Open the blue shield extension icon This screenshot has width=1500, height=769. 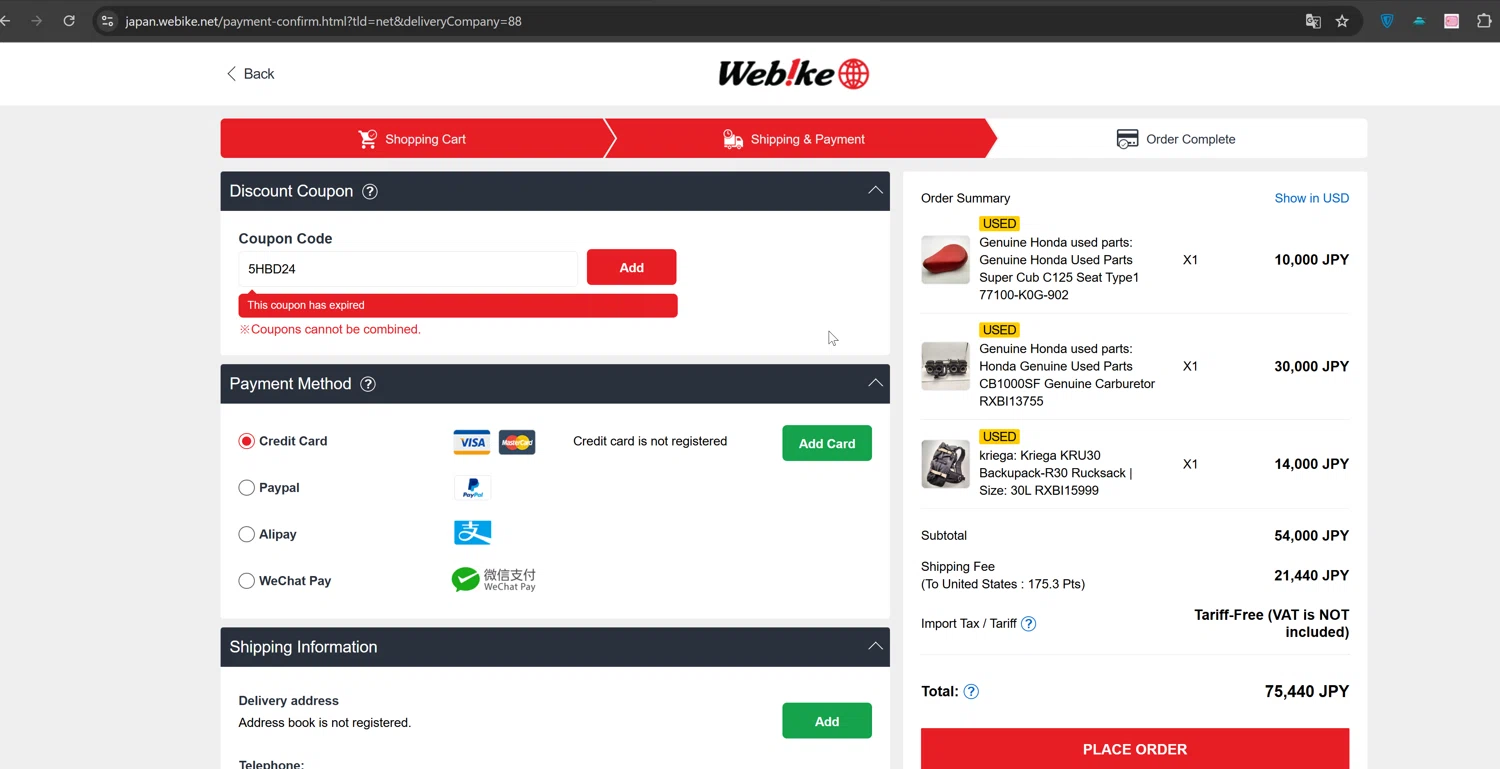(x=1387, y=21)
